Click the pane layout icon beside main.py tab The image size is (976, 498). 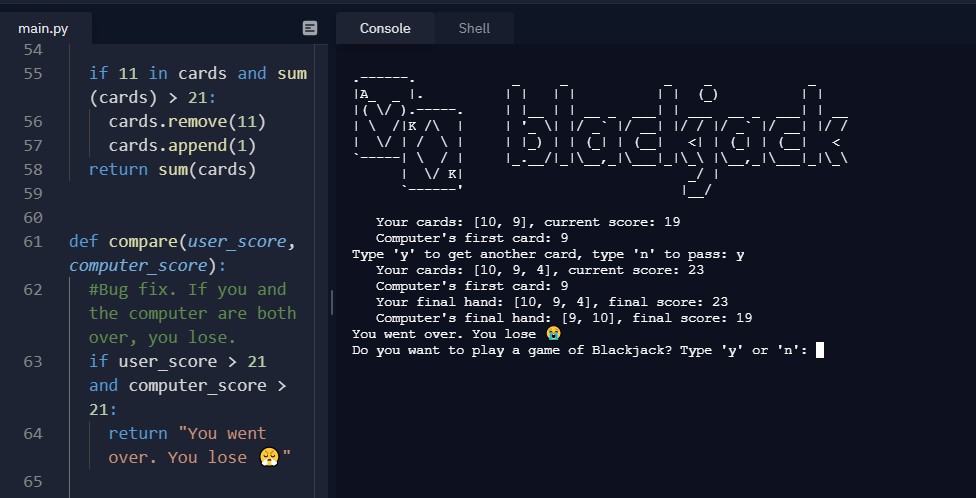pos(309,28)
